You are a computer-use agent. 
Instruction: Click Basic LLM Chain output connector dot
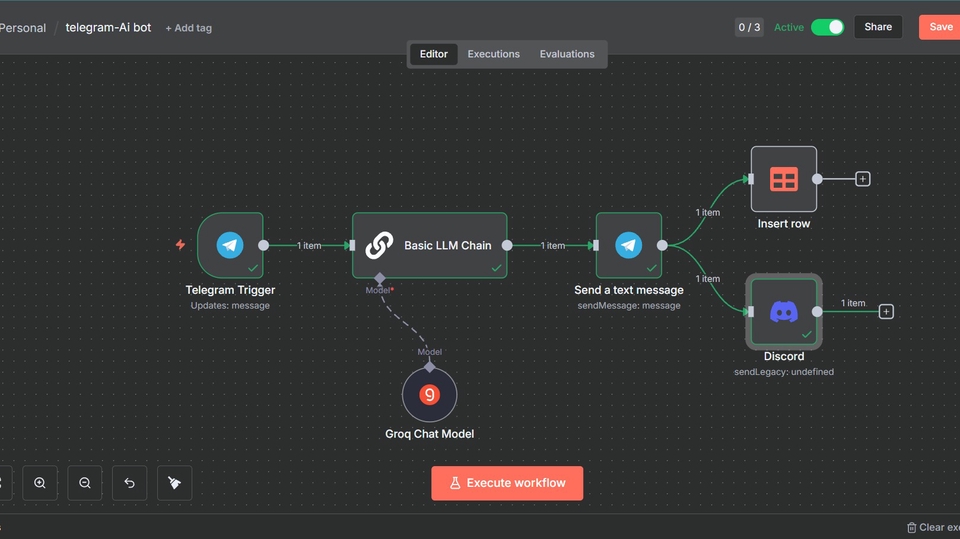click(507, 245)
